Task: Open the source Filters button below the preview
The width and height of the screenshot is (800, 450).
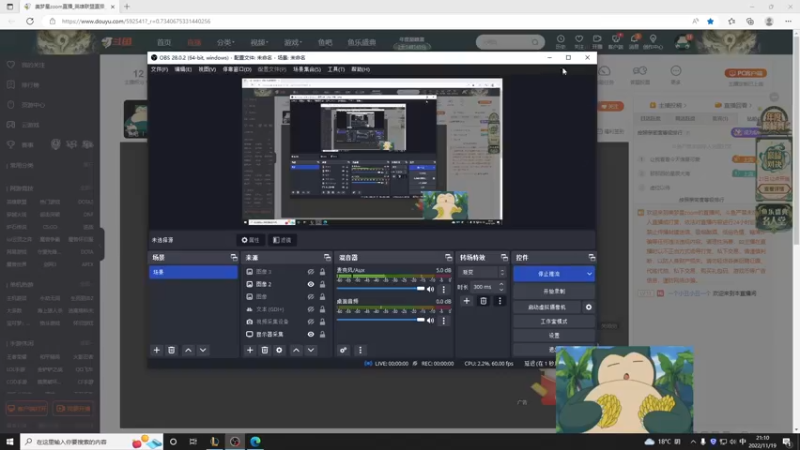Action: click(282, 240)
